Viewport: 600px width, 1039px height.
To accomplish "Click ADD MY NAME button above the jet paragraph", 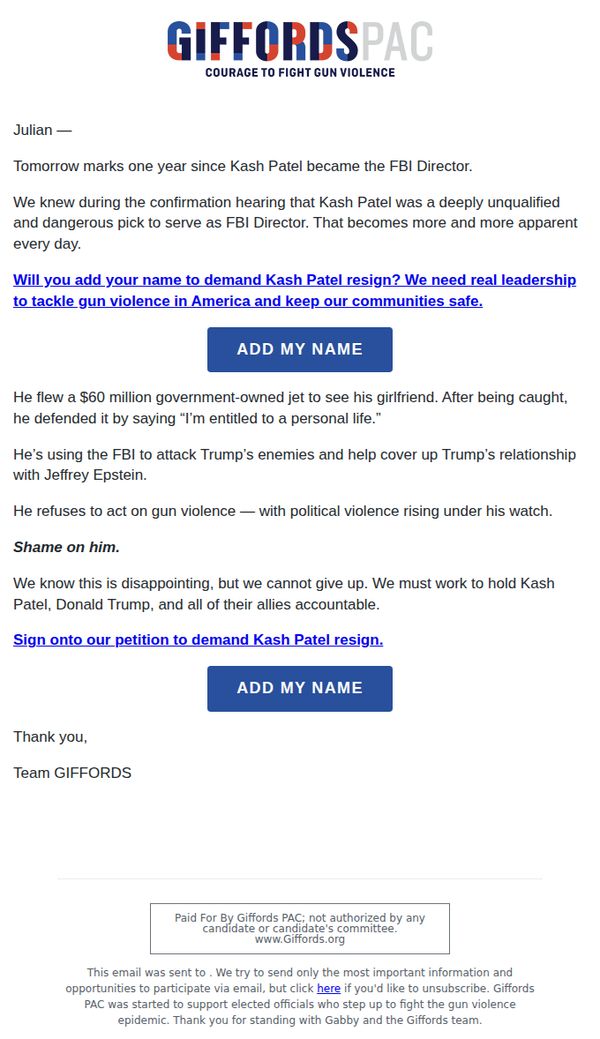I will [x=300, y=349].
